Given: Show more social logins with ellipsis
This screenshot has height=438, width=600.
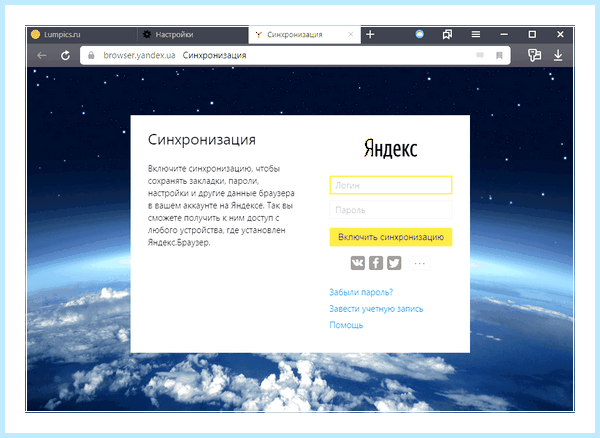Looking at the screenshot, I should pyautogui.click(x=420, y=263).
